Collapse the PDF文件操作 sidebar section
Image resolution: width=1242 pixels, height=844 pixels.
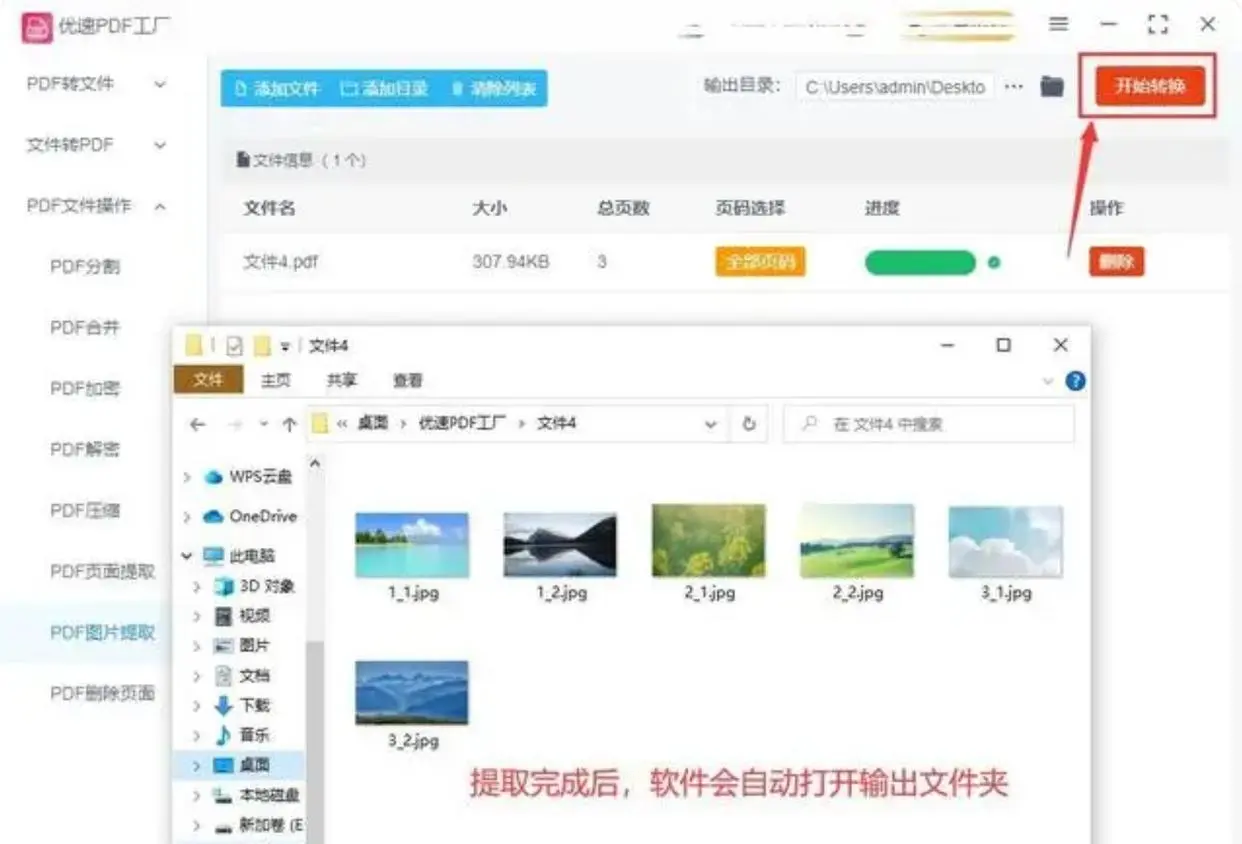tap(159, 207)
